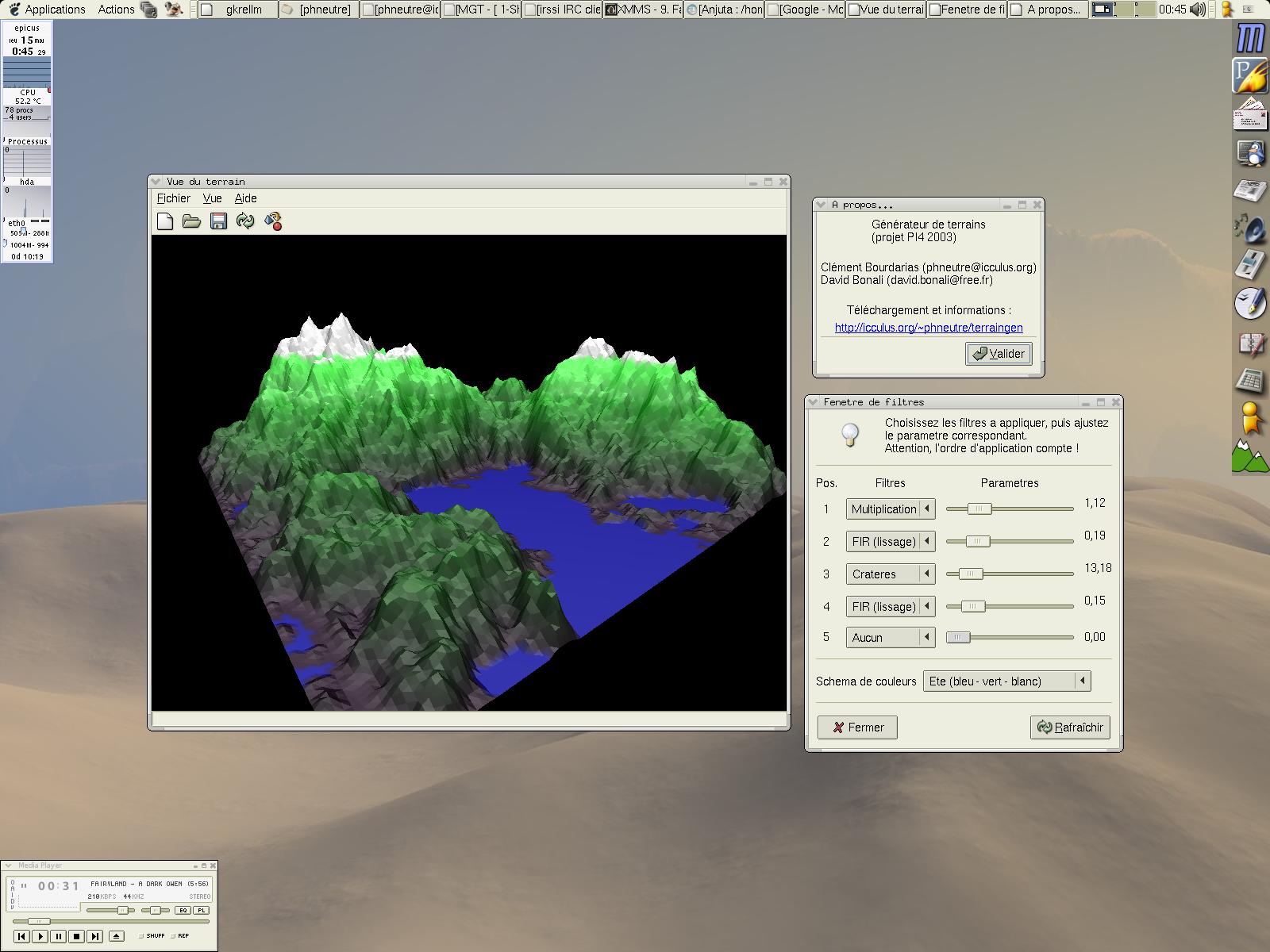Launch the blue M icon in the dock
Viewport: 1270px width, 952px height.
(1251, 39)
